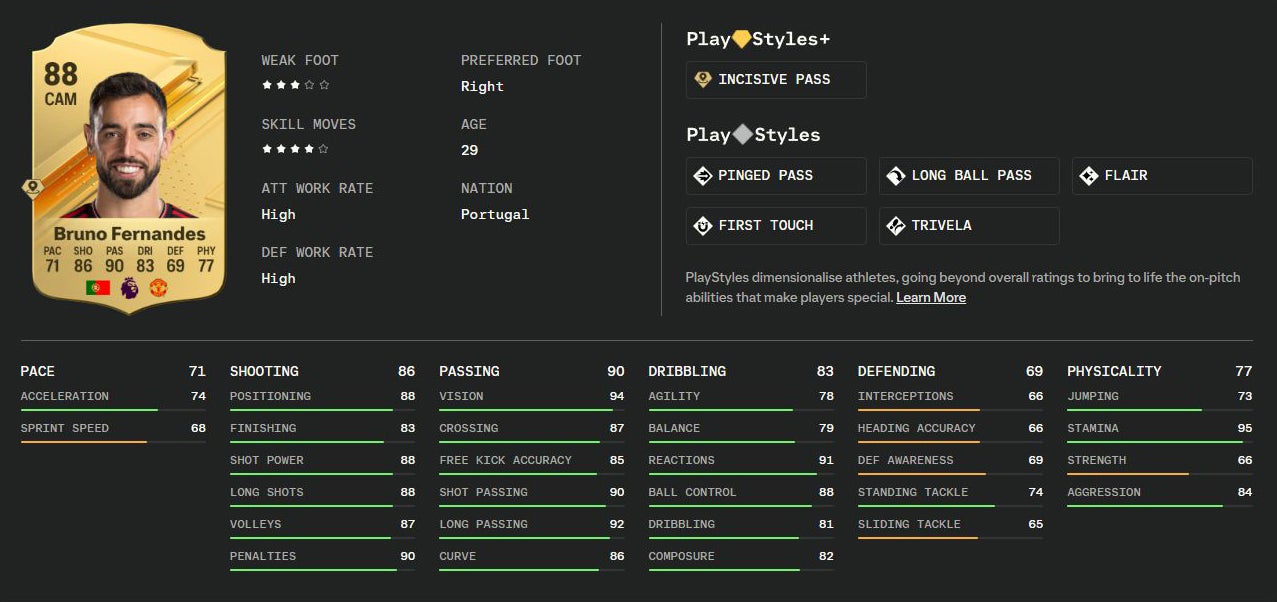Click the Incisive Pass PlayStyle+ icon

pos(703,79)
